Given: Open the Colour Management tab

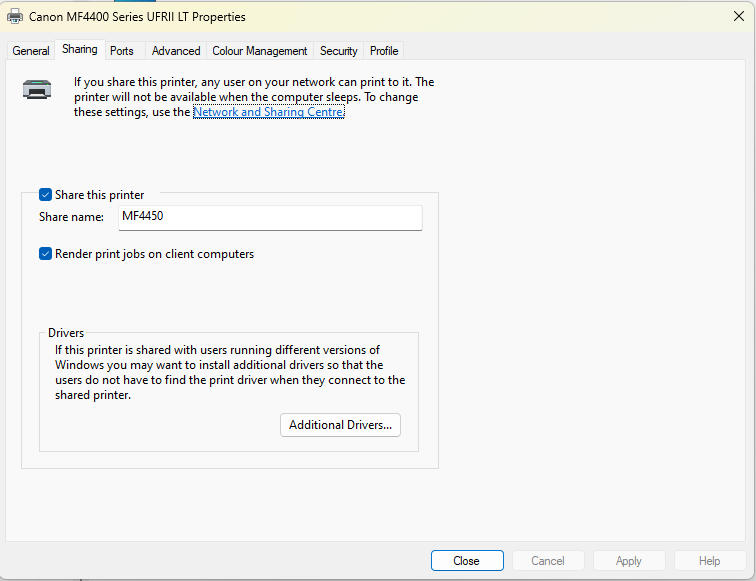Looking at the screenshot, I should pos(259,51).
